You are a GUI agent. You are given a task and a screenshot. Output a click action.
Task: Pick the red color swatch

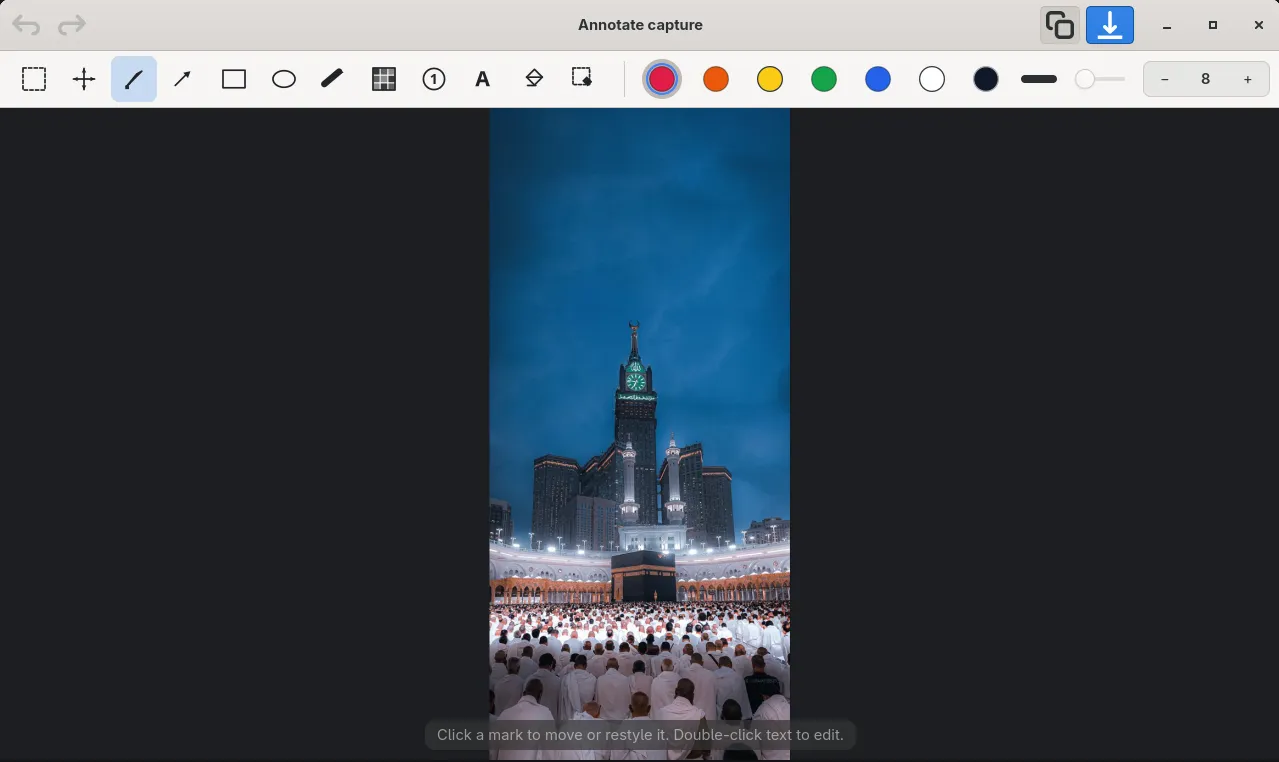click(662, 79)
